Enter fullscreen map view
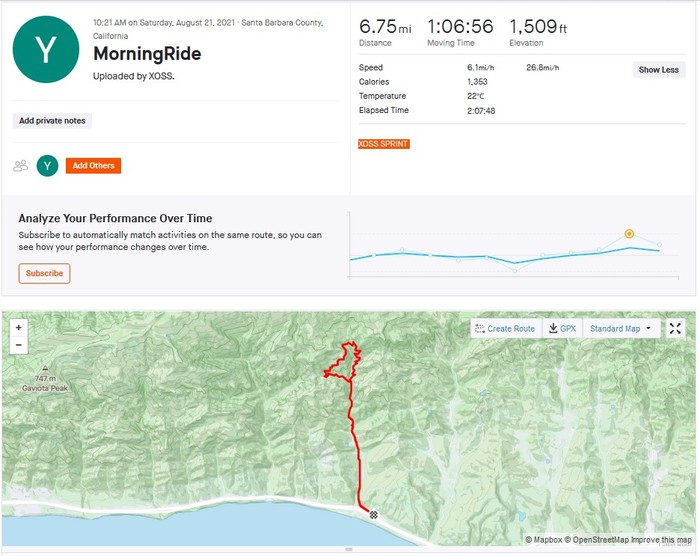700x556 pixels. [x=676, y=328]
